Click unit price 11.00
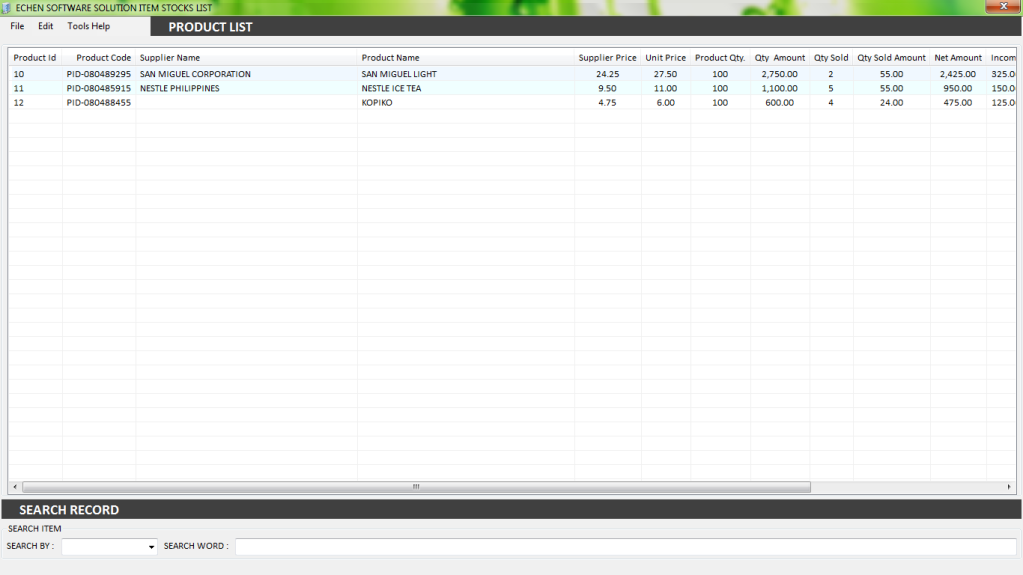 [665, 89]
